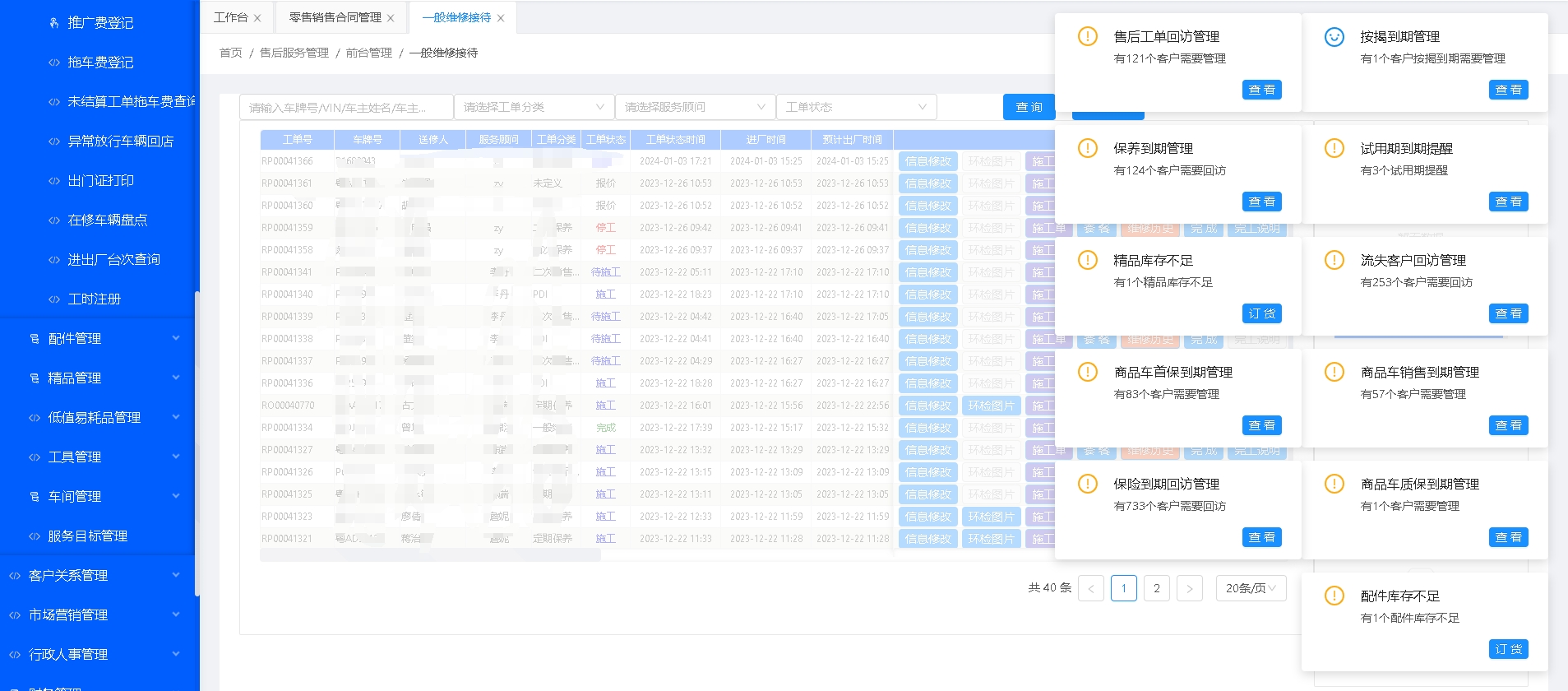1568x691 pixels.
Task: Click the 工具管理 code icon
Action: (35, 457)
